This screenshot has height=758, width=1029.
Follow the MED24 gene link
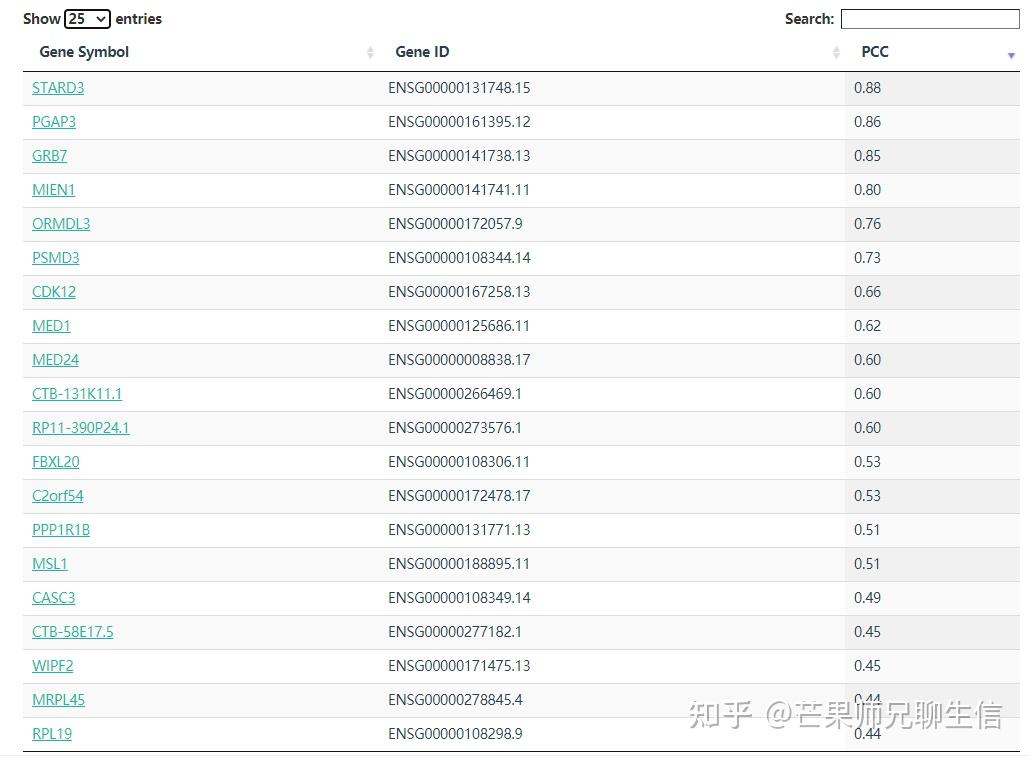click(56, 360)
